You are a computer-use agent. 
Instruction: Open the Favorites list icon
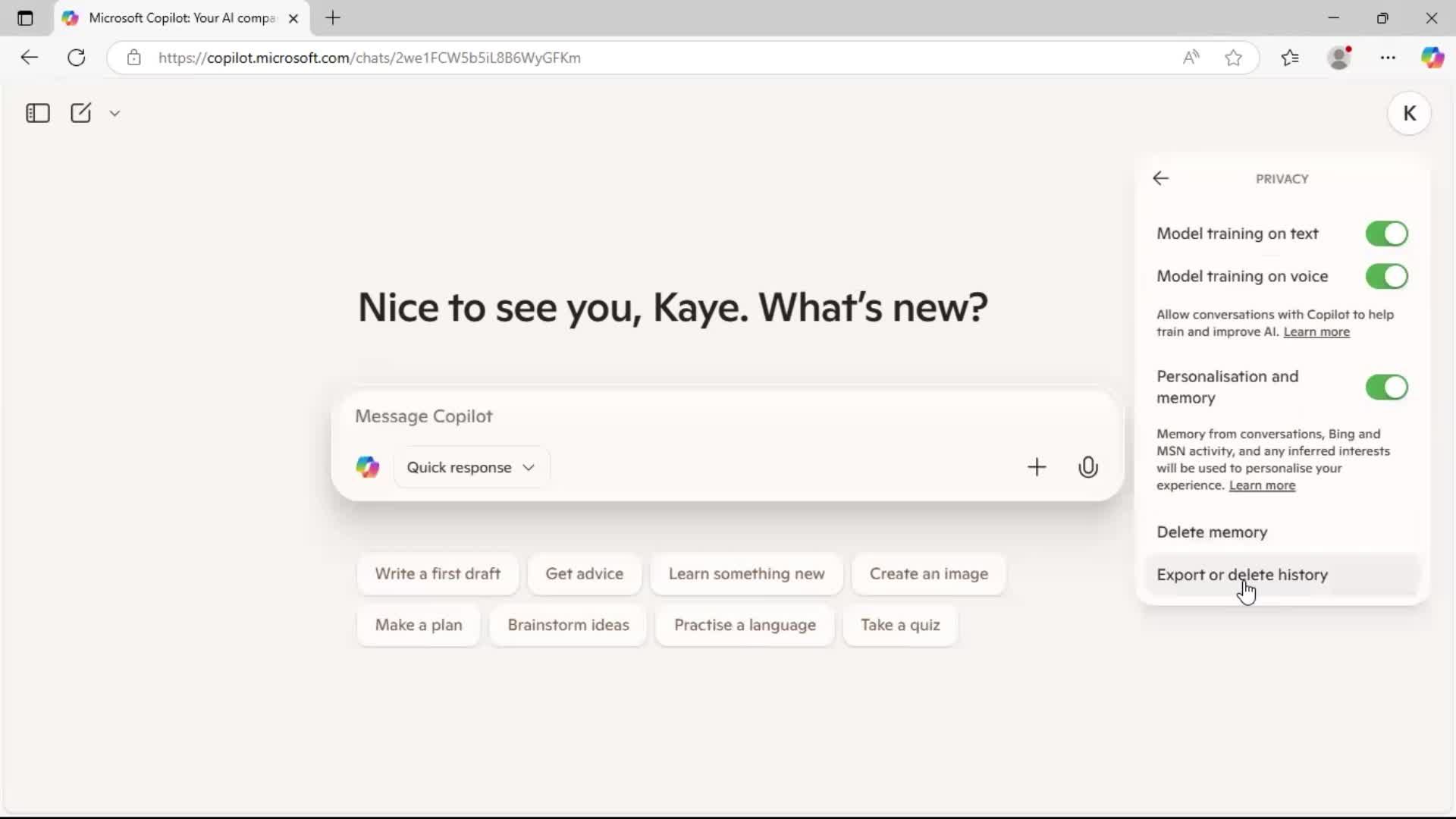tap(1290, 58)
